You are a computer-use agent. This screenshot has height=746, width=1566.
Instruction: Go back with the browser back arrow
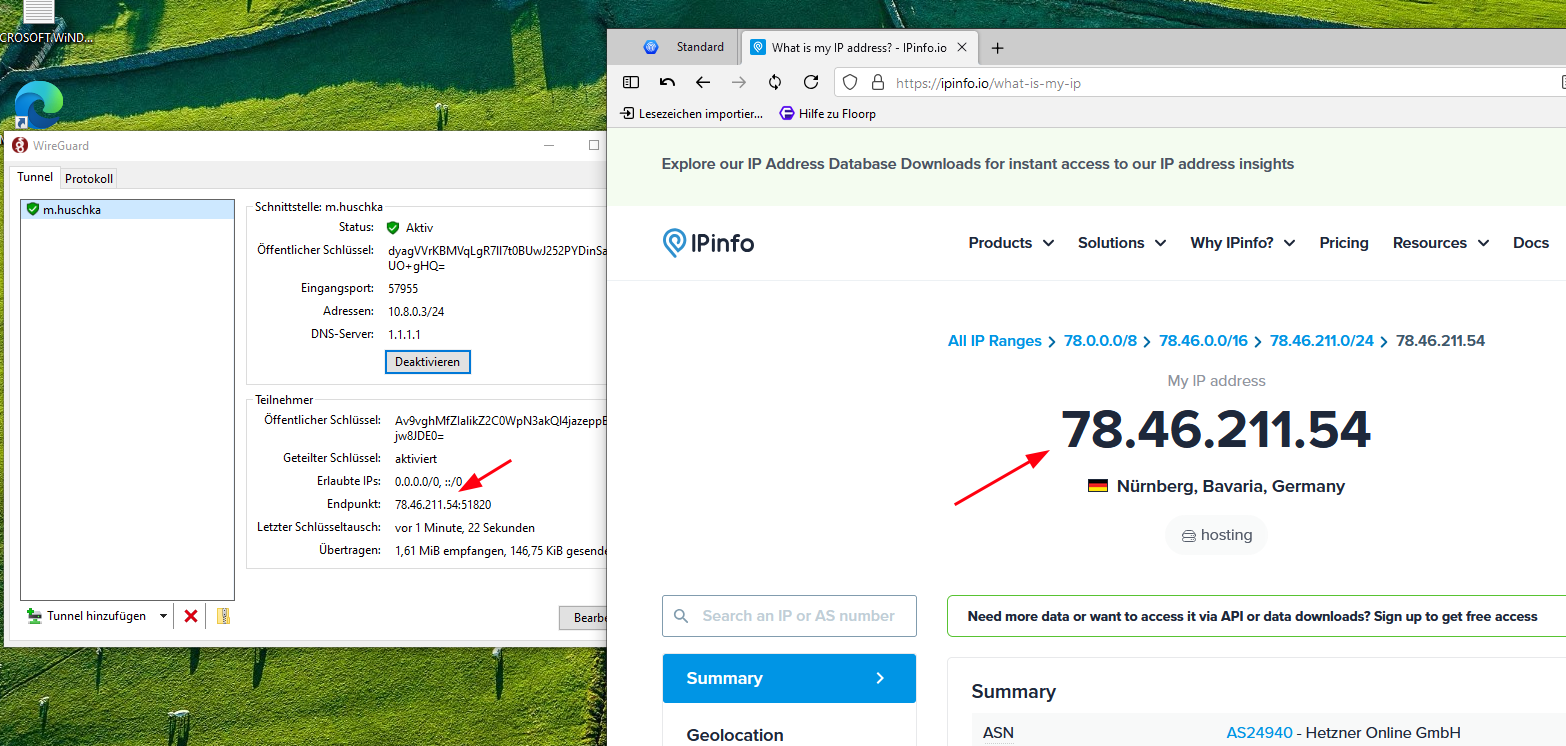tap(703, 82)
